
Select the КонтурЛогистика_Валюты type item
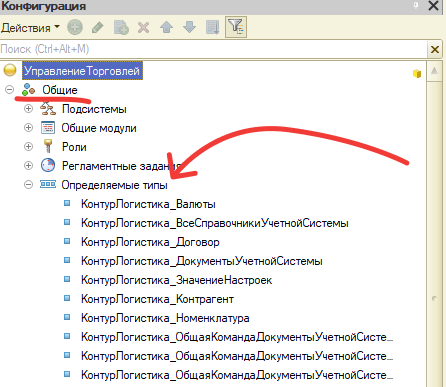(x=148, y=204)
